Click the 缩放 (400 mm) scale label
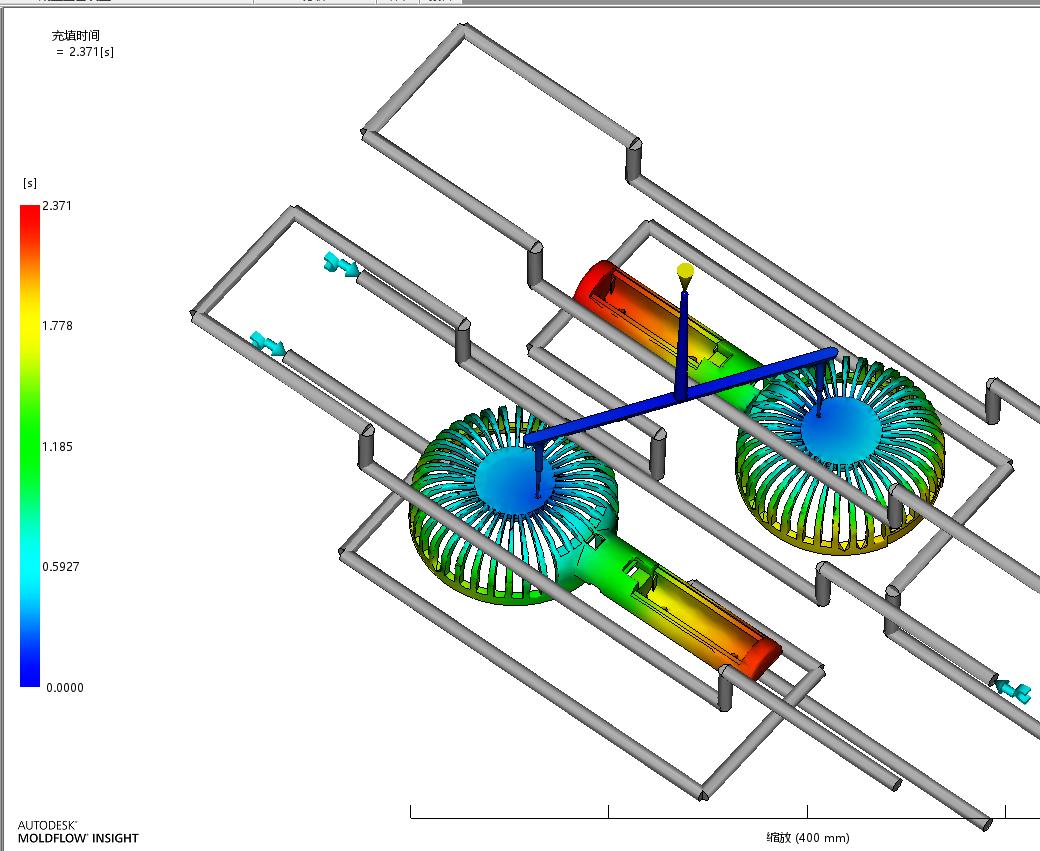 click(x=807, y=838)
